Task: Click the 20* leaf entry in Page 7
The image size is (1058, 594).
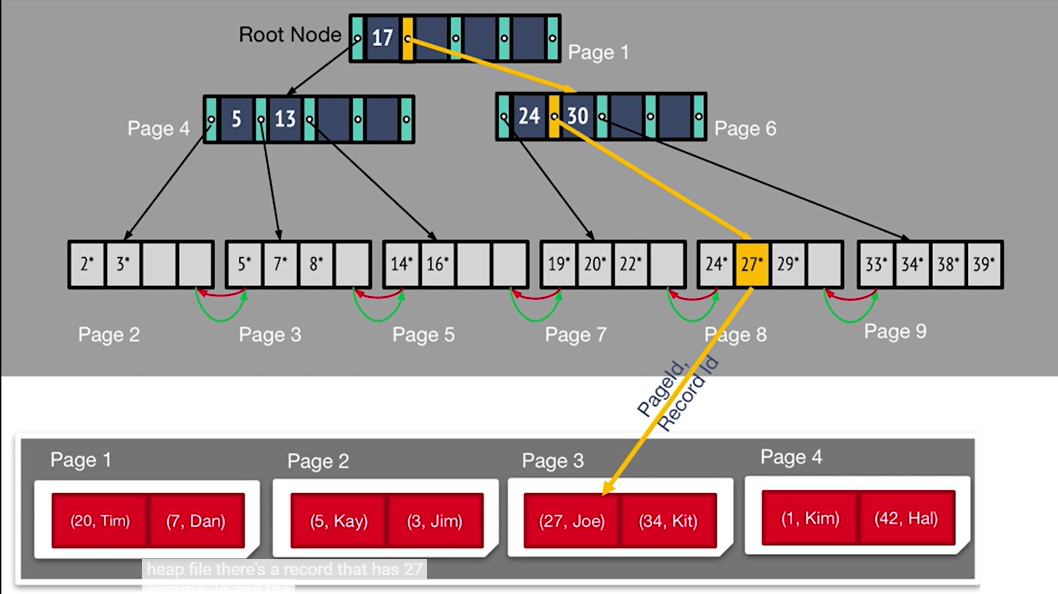Action: [x=595, y=265]
